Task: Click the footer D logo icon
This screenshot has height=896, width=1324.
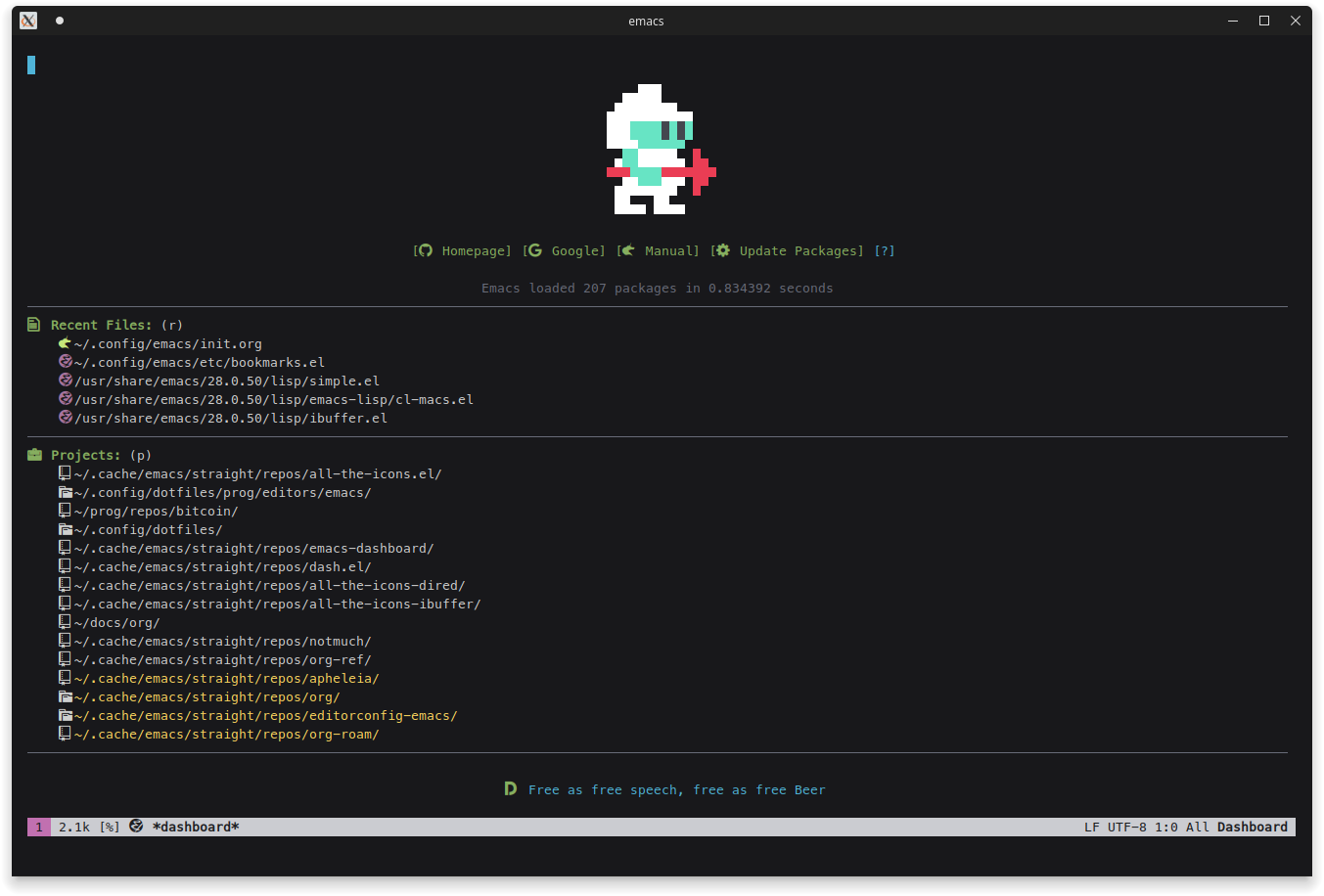Action: 510,788
